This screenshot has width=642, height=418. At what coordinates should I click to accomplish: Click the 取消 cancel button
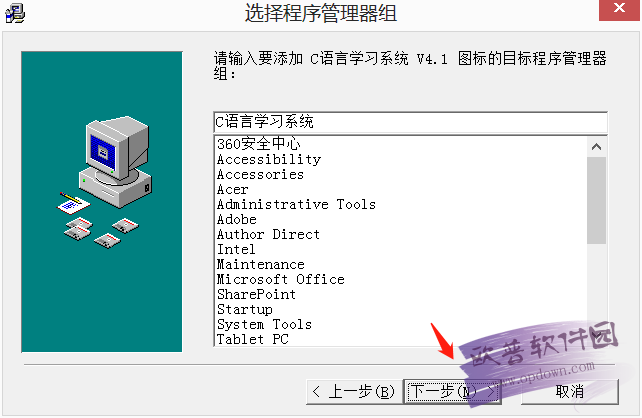click(570, 392)
